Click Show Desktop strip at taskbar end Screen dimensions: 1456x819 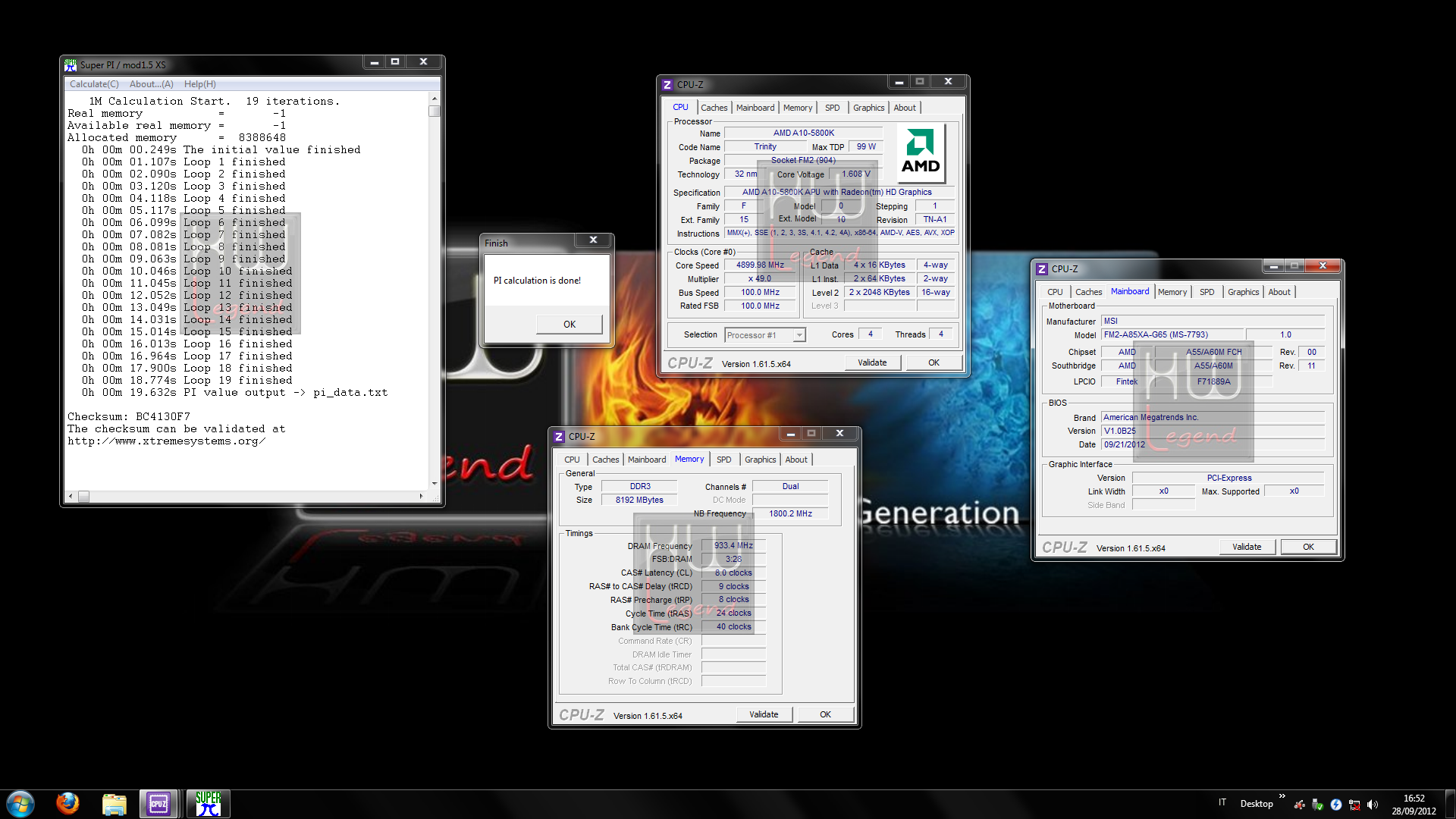pyautogui.click(x=1450, y=804)
